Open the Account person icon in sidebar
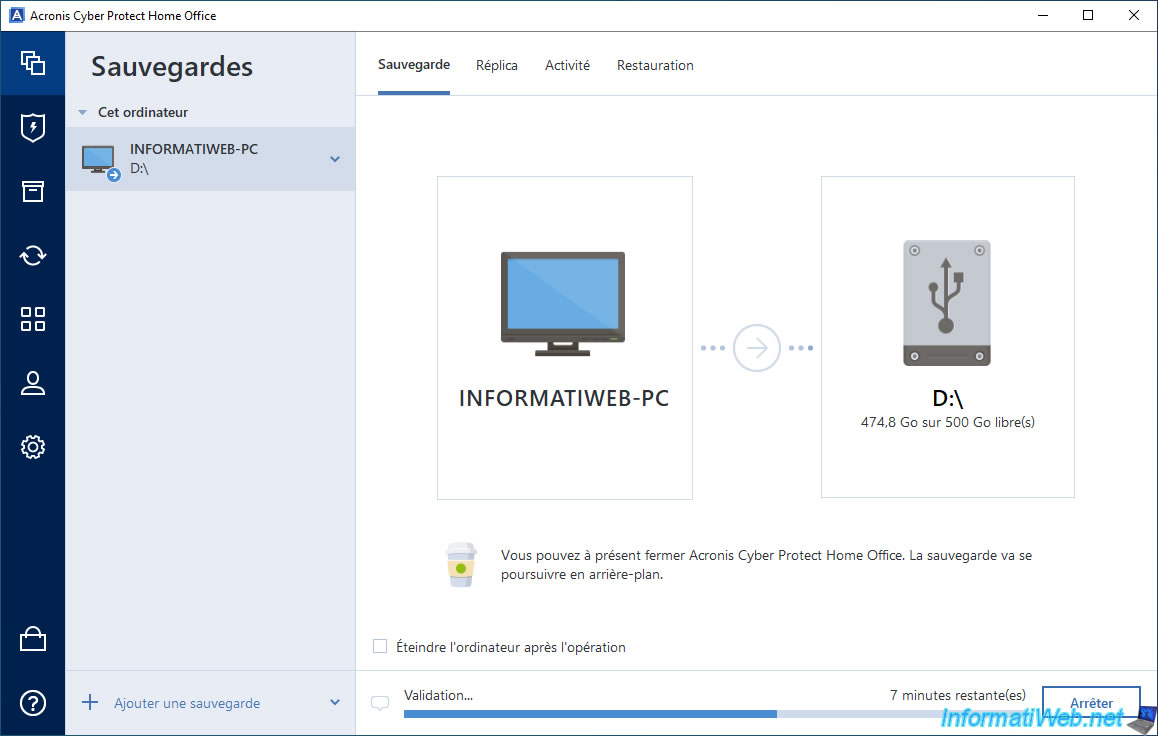Viewport: 1158px width, 736px height. 32,383
